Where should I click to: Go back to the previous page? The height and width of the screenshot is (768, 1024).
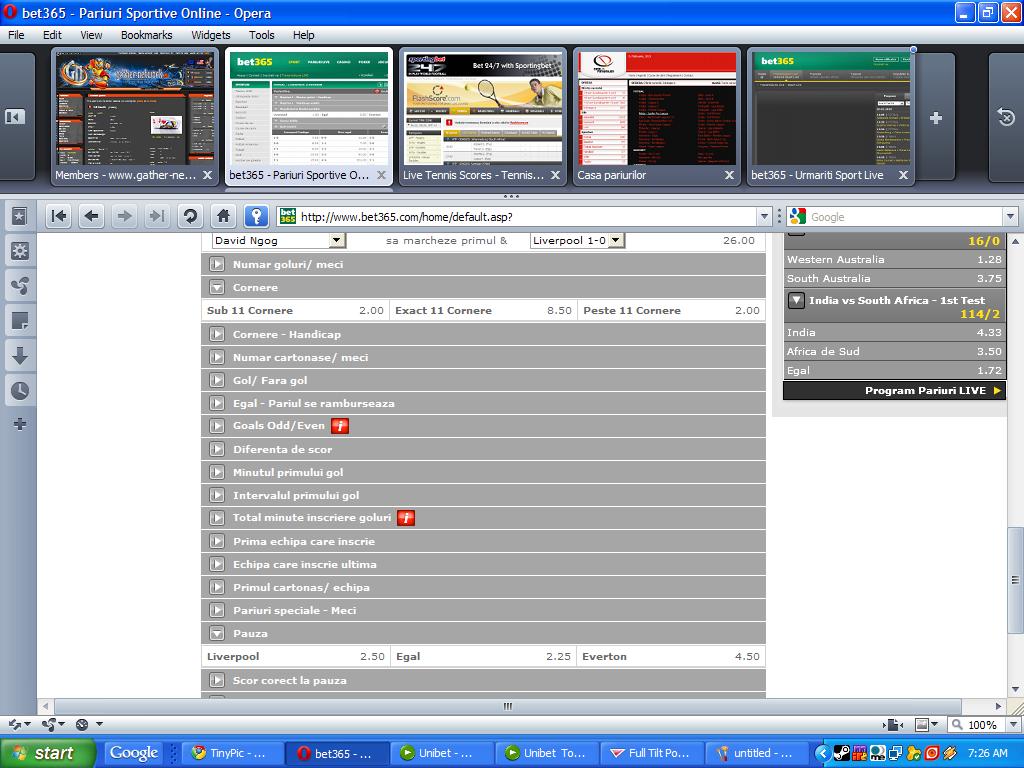tap(91, 216)
